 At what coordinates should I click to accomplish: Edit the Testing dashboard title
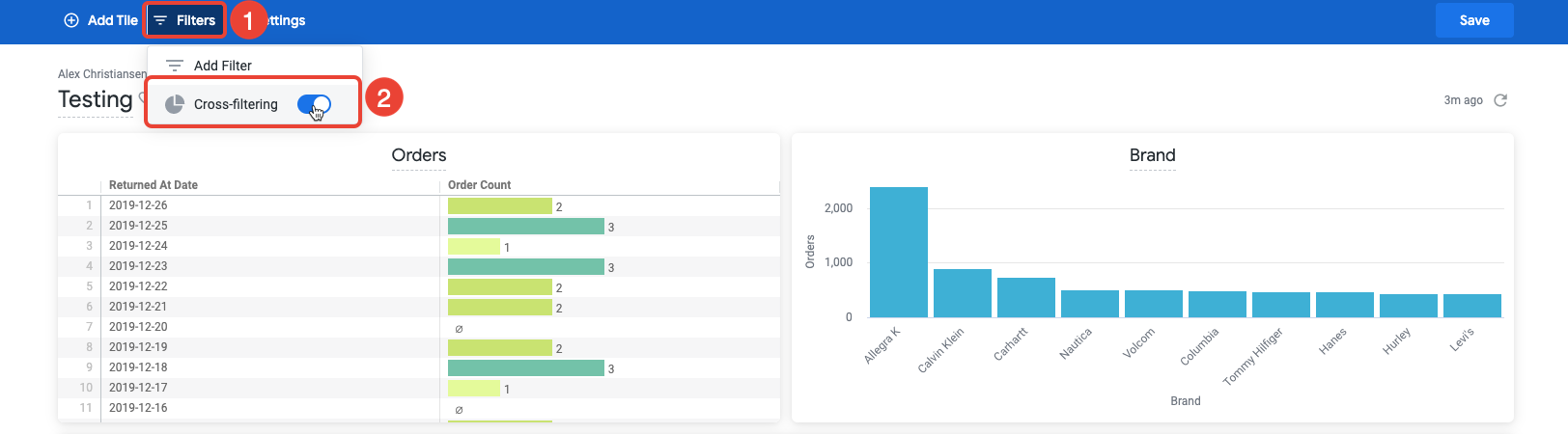[x=96, y=100]
